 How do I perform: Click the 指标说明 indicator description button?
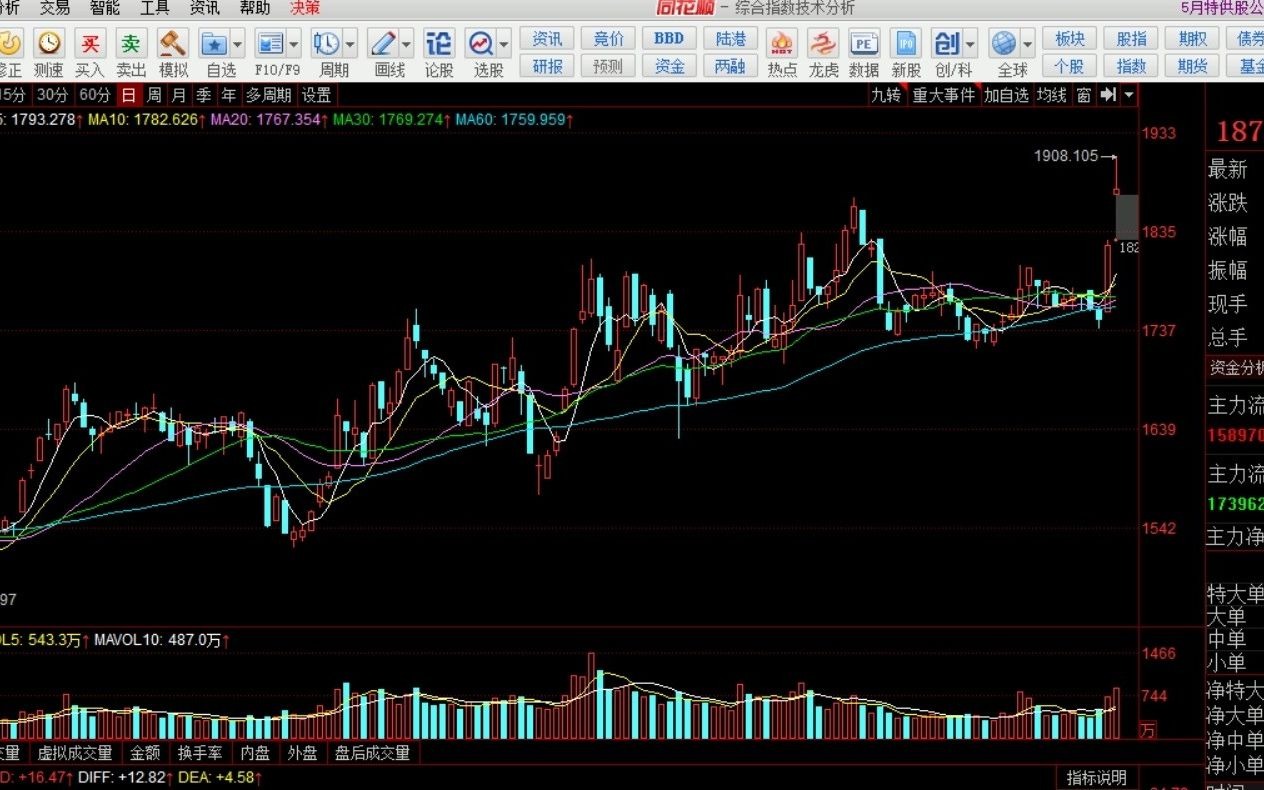[1096, 777]
